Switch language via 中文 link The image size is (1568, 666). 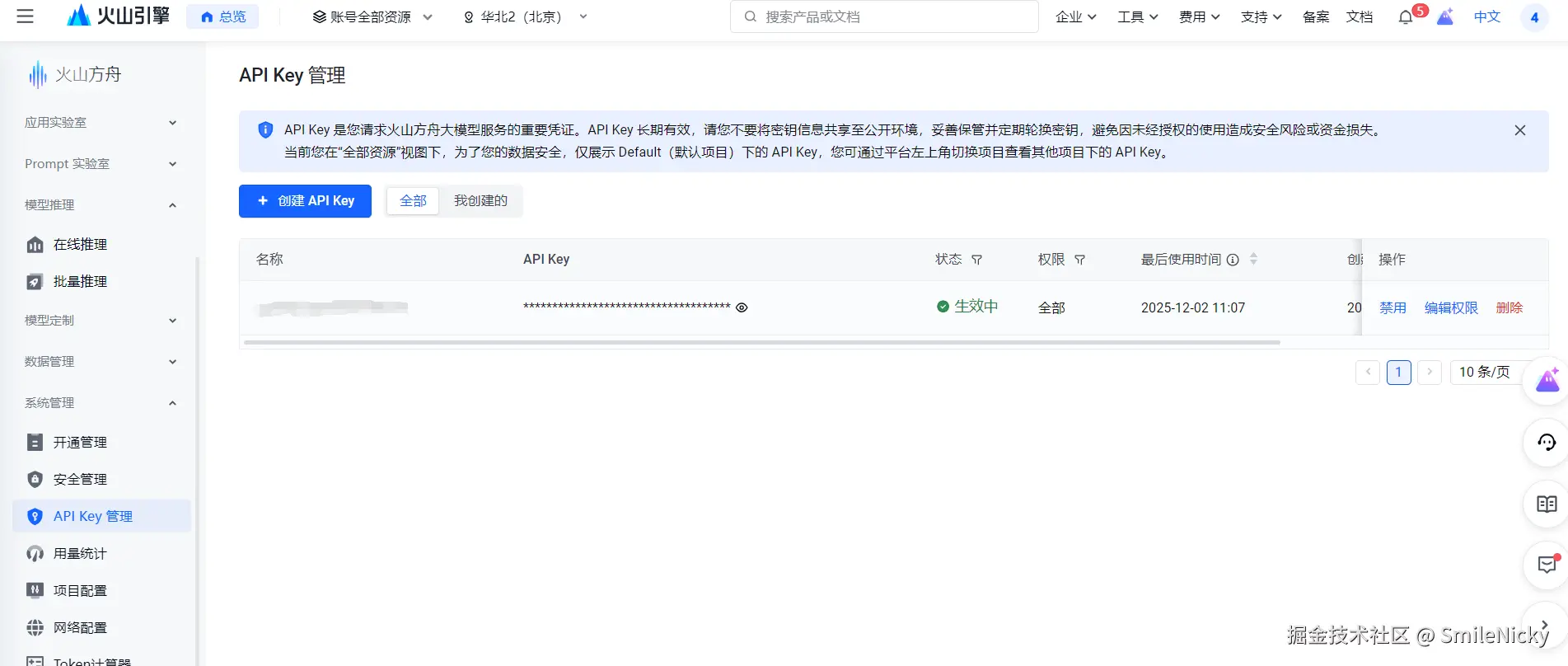1487,16
